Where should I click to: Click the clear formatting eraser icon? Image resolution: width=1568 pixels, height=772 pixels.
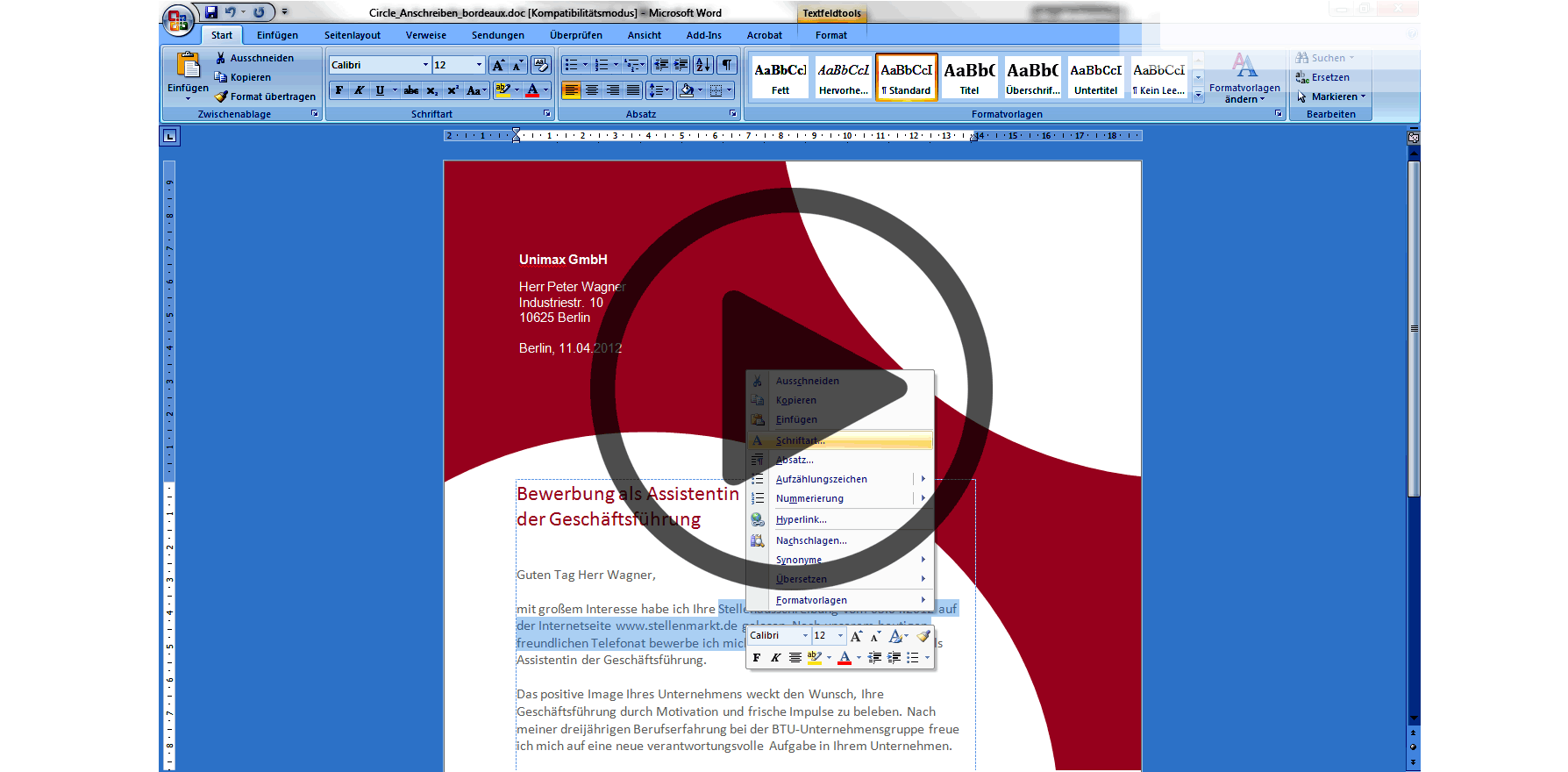tap(541, 65)
